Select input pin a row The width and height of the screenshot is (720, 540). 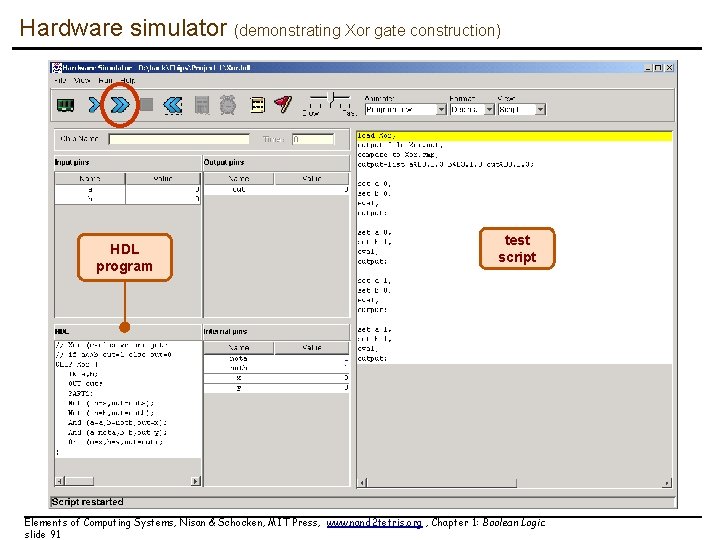click(127, 189)
